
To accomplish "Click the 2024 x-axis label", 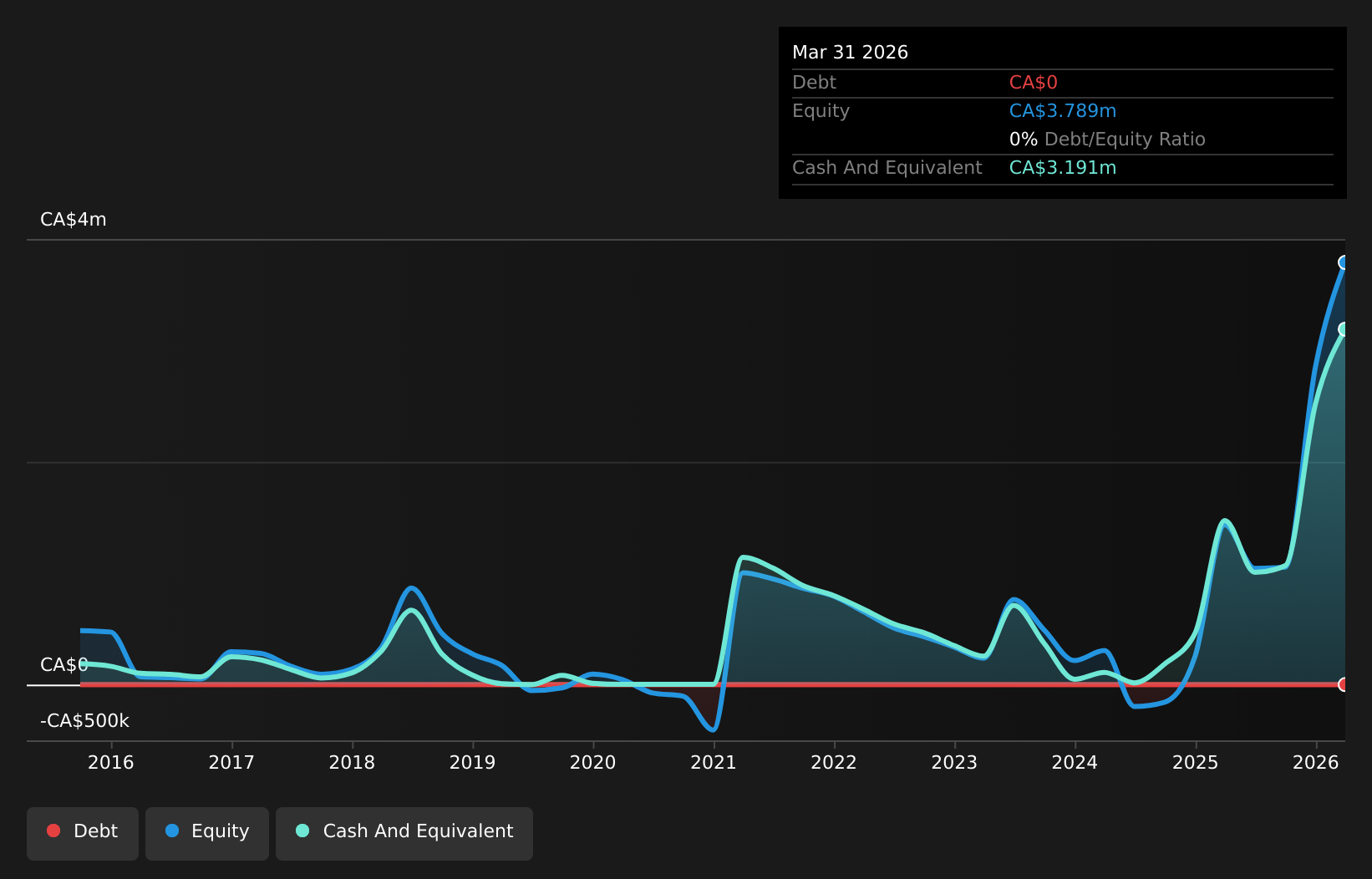I will [x=1075, y=762].
